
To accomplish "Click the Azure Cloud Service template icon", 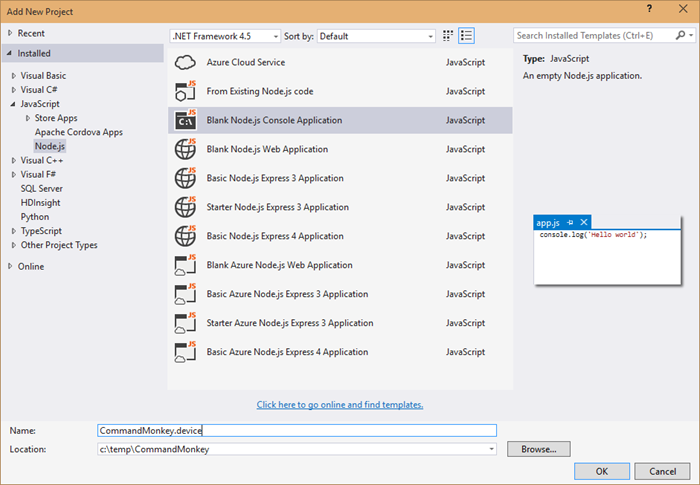I will pos(185,62).
